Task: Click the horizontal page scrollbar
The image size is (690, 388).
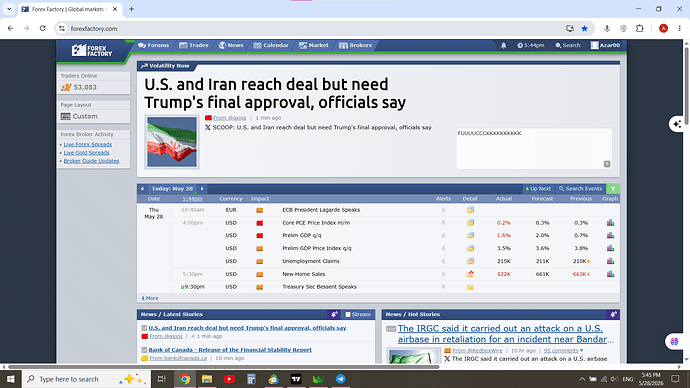Action: point(224,366)
